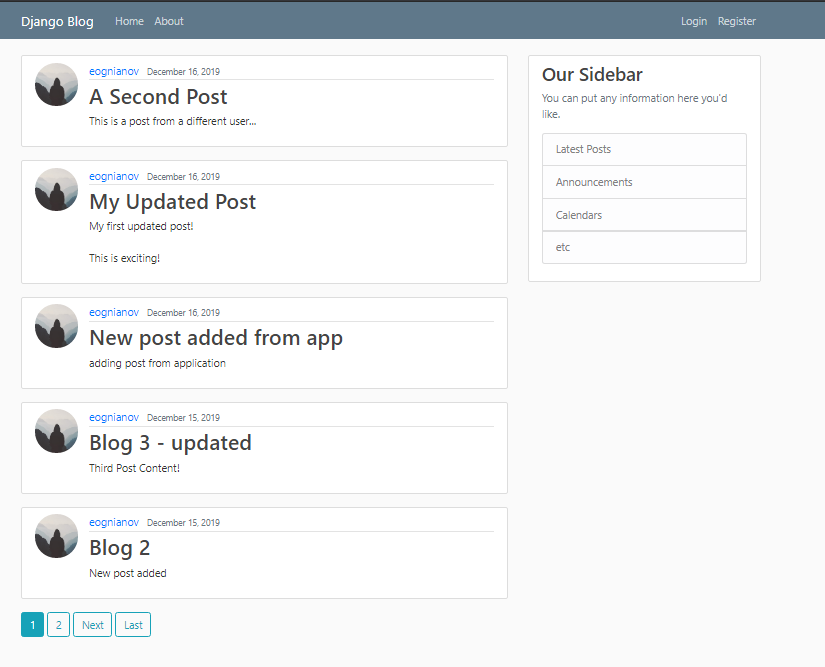The height and width of the screenshot is (667, 825).
Task: Select Latest Posts in sidebar
Action: click(644, 149)
